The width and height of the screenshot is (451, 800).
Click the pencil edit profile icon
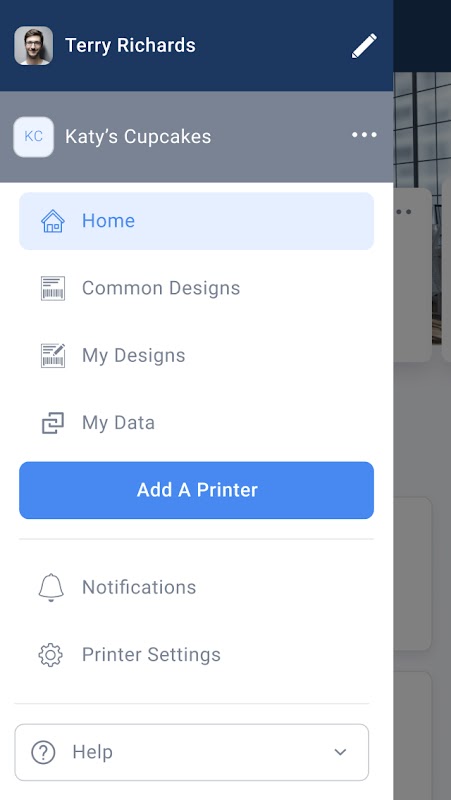[x=364, y=46]
